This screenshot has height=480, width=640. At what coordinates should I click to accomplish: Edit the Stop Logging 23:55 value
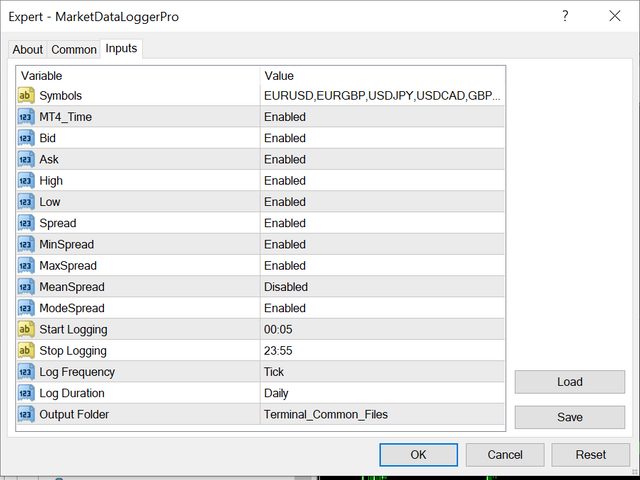(x=278, y=350)
